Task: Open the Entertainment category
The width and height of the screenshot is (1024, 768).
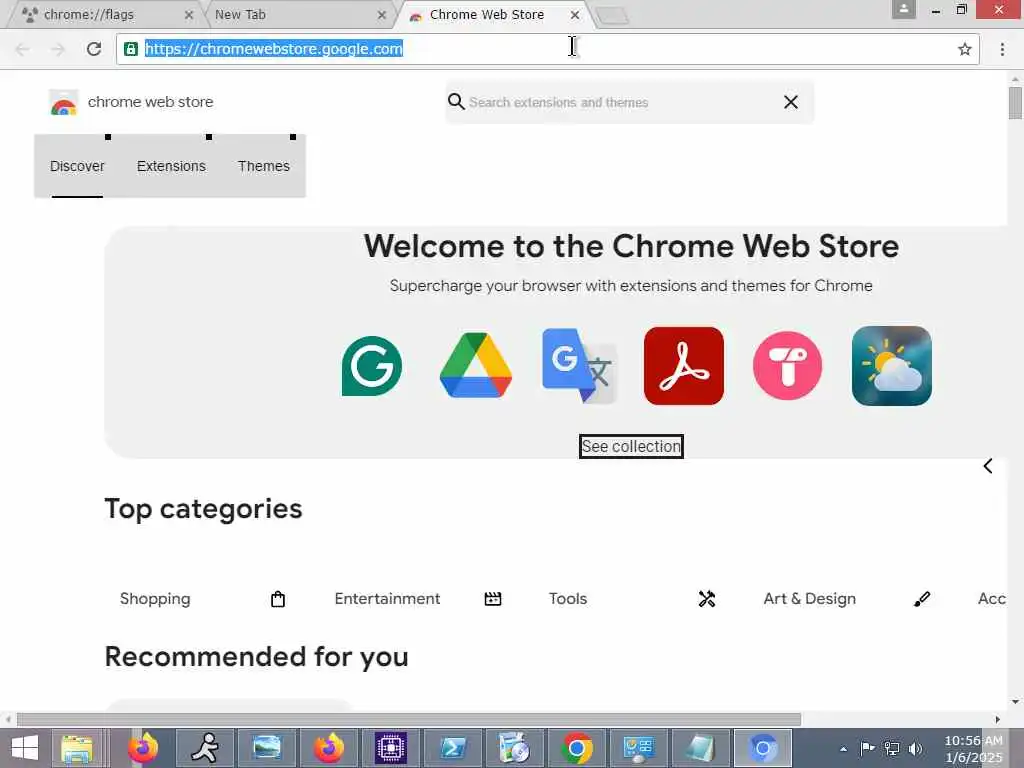Action: point(387,599)
